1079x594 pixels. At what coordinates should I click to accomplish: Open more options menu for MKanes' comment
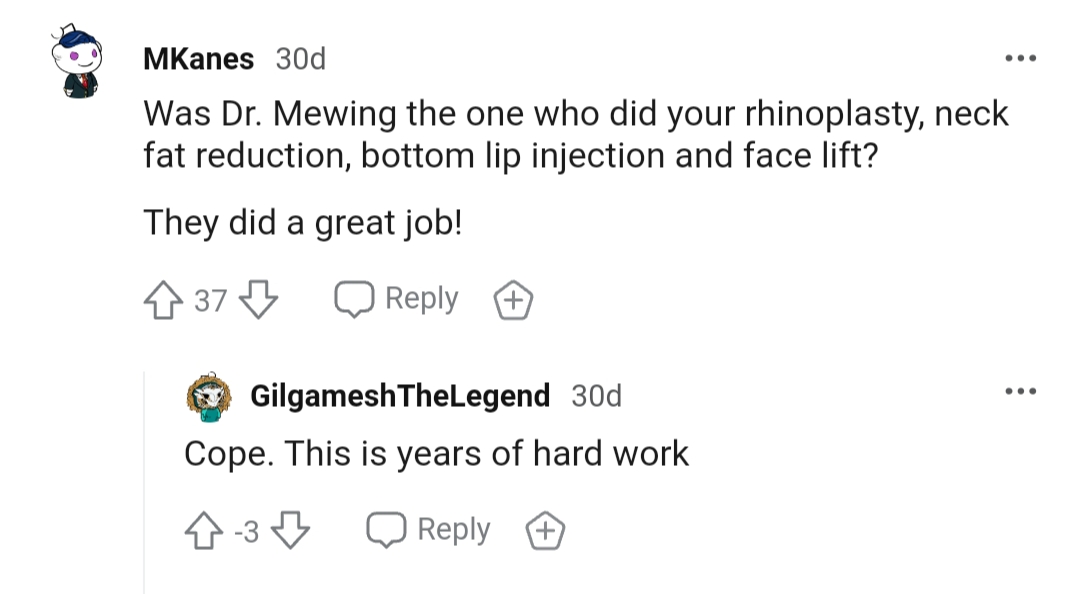[1021, 58]
